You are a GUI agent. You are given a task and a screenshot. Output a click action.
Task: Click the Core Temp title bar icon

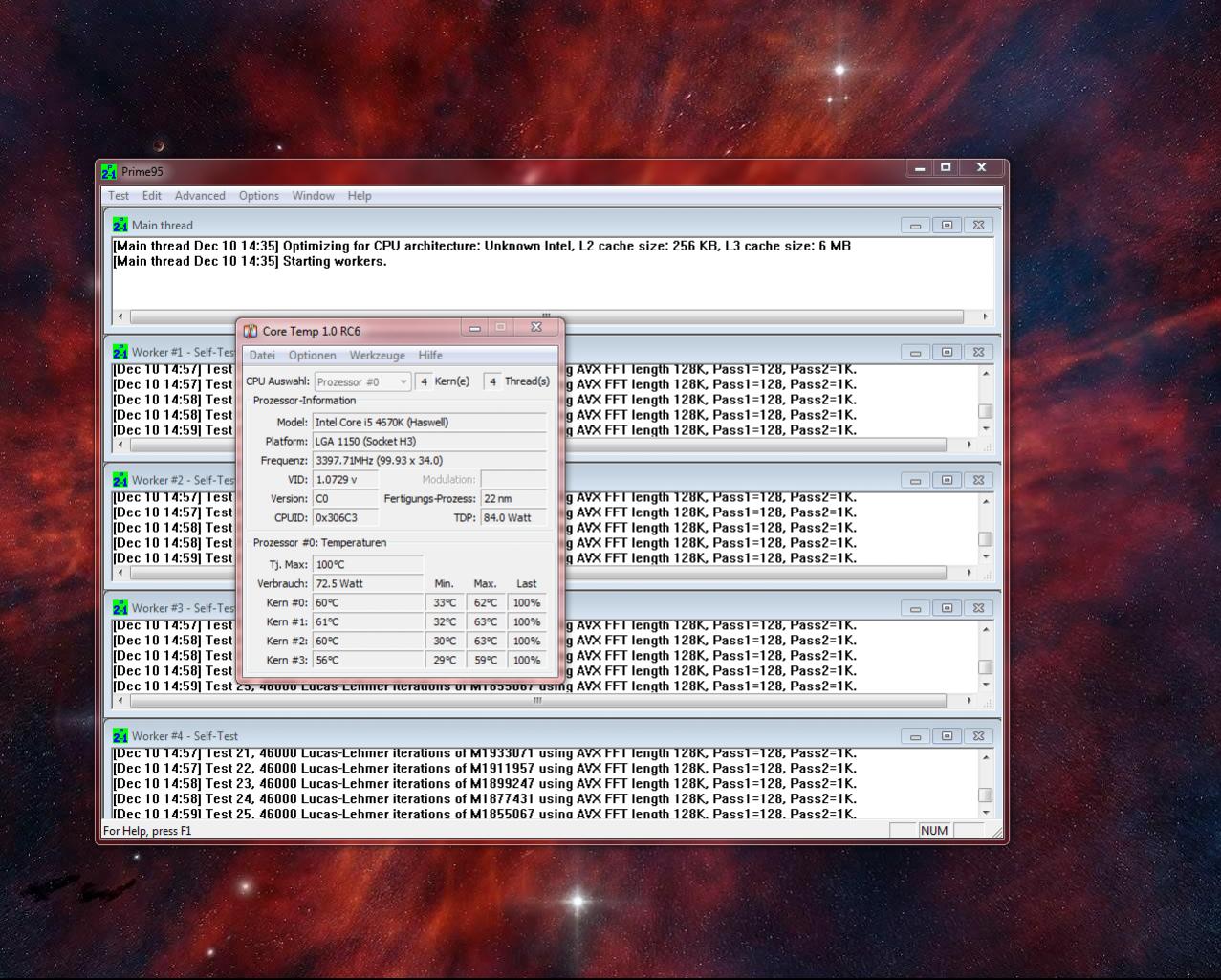tap(251, 331)
